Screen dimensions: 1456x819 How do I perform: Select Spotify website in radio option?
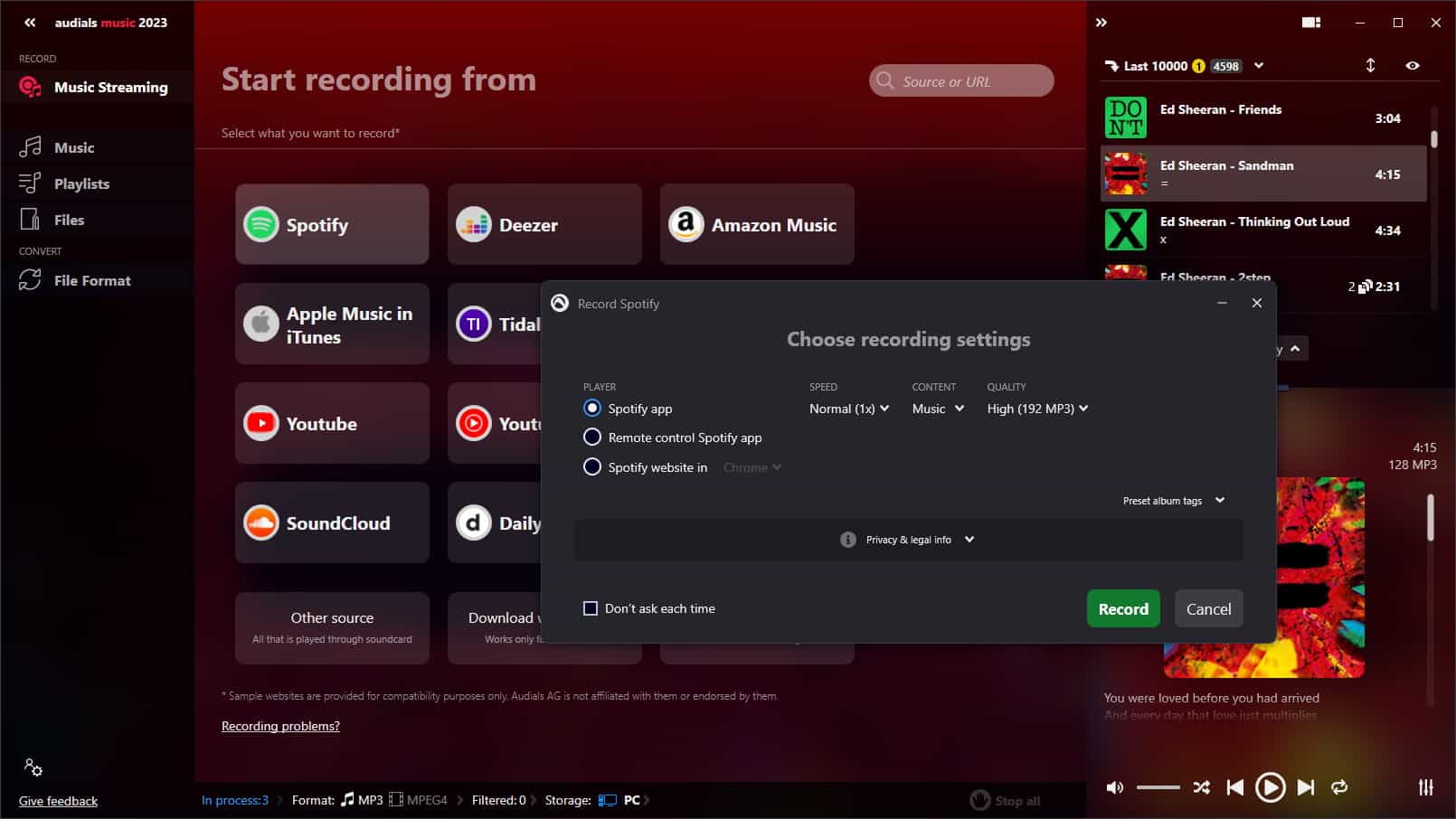[x=592, y=467]
